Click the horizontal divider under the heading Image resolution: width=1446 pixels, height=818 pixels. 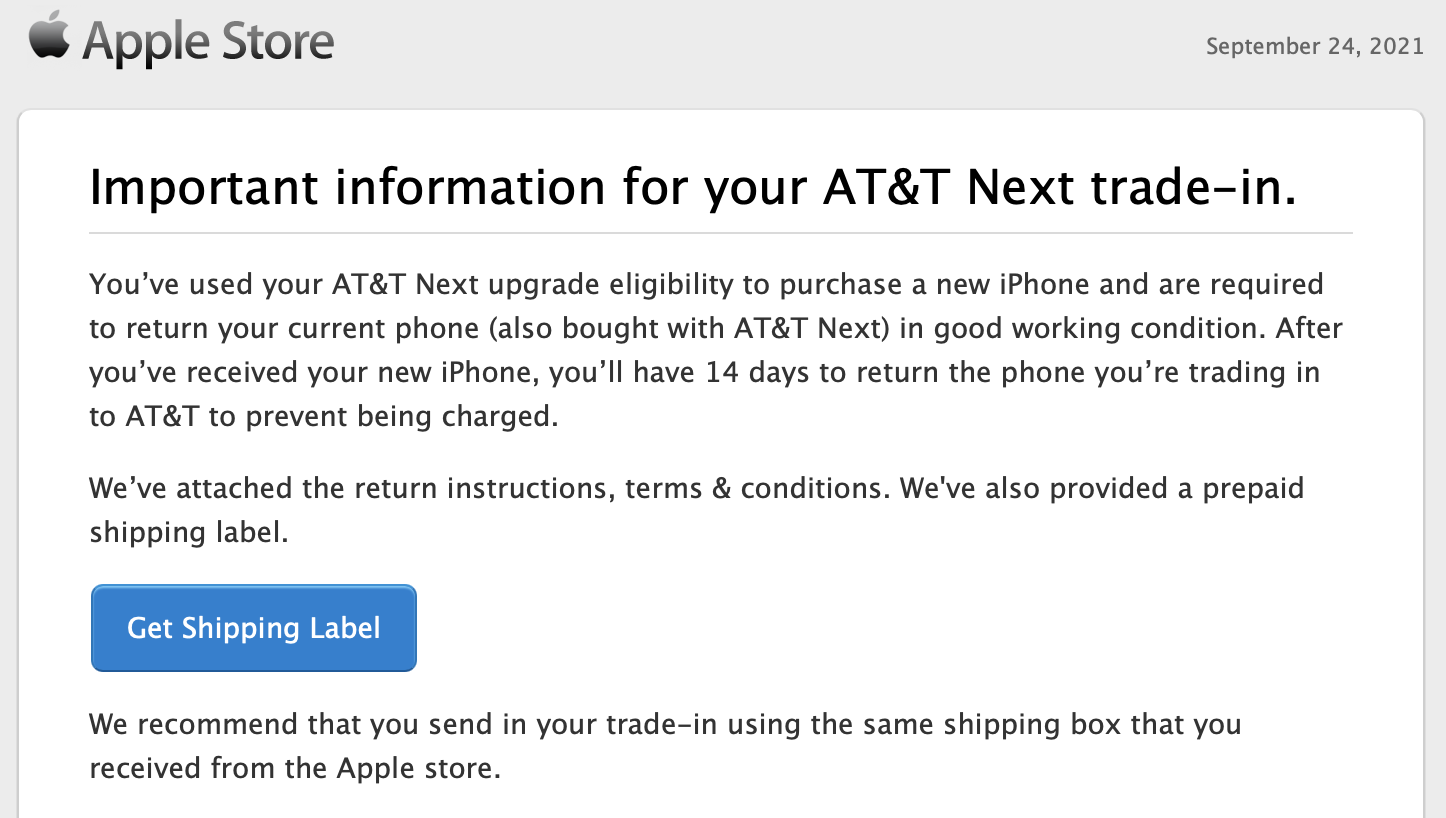click(x=721, y=233)
